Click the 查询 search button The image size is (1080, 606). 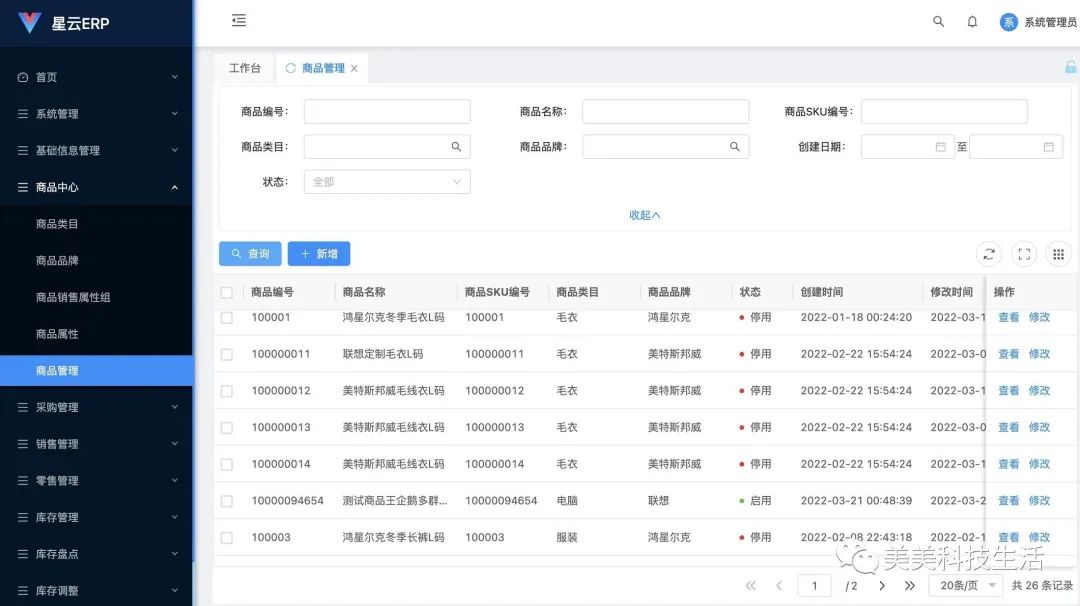coord(249,253)
